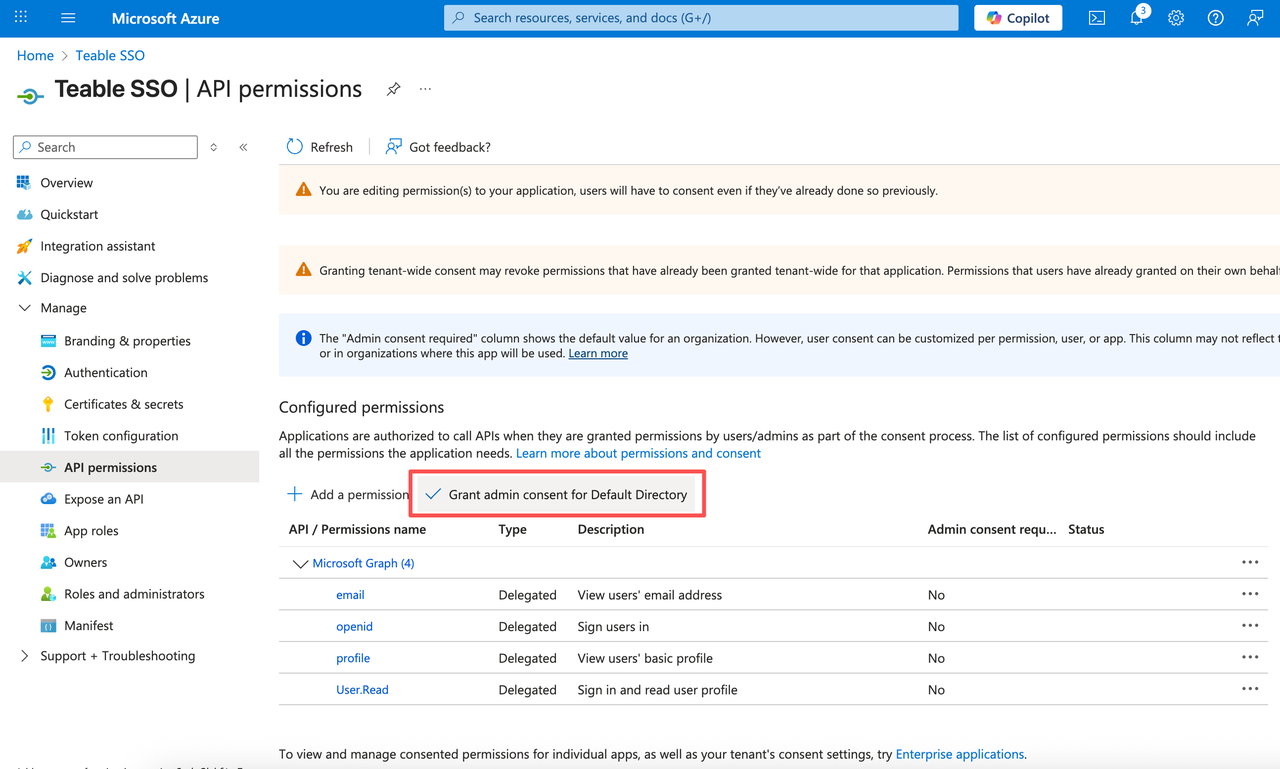This screenshot has width=1280, height=769.
Task: Click the Refresh icon
Action: (295, 147)
